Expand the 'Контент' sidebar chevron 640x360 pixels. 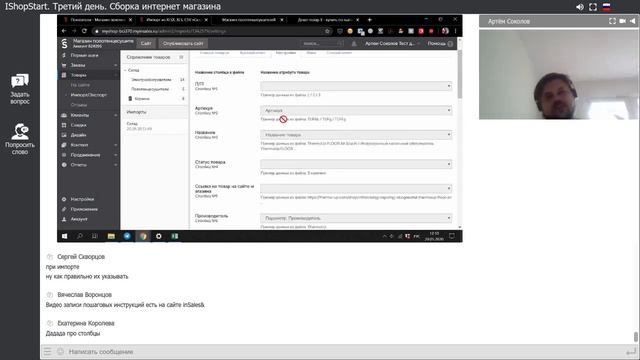click(x=116, y=145)
